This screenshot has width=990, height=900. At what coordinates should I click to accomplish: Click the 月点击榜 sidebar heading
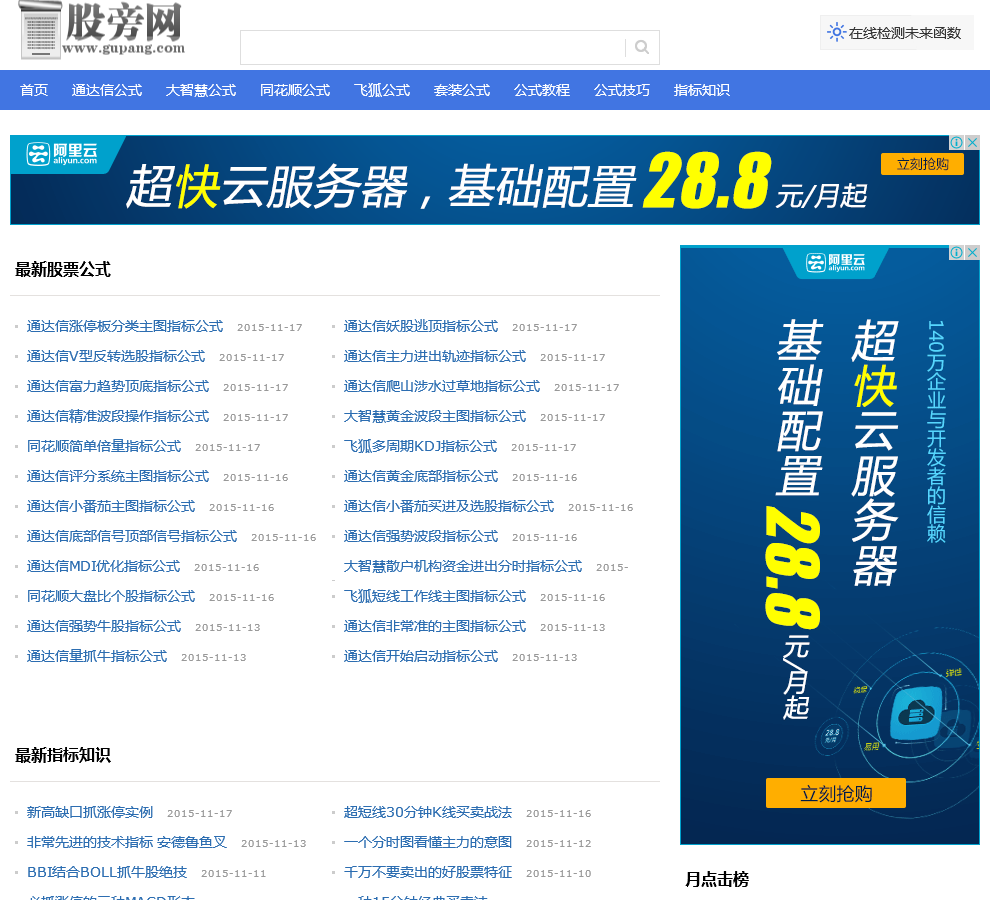pos(717,879)
